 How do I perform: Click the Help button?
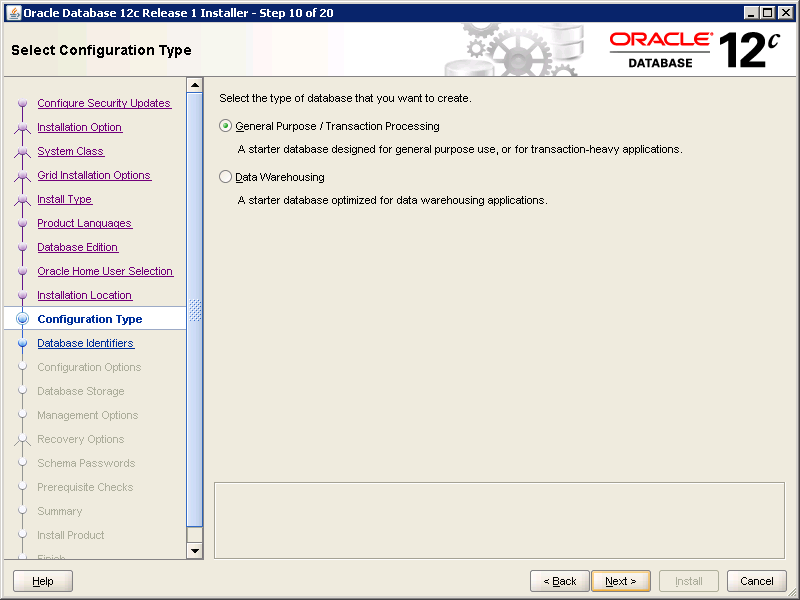[43, 581]
